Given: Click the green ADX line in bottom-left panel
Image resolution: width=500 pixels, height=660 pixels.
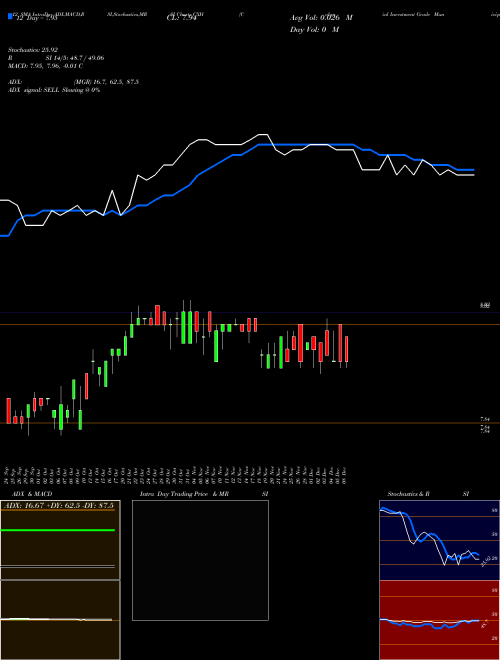Looking at the screenshot, I should click(58, 530).
